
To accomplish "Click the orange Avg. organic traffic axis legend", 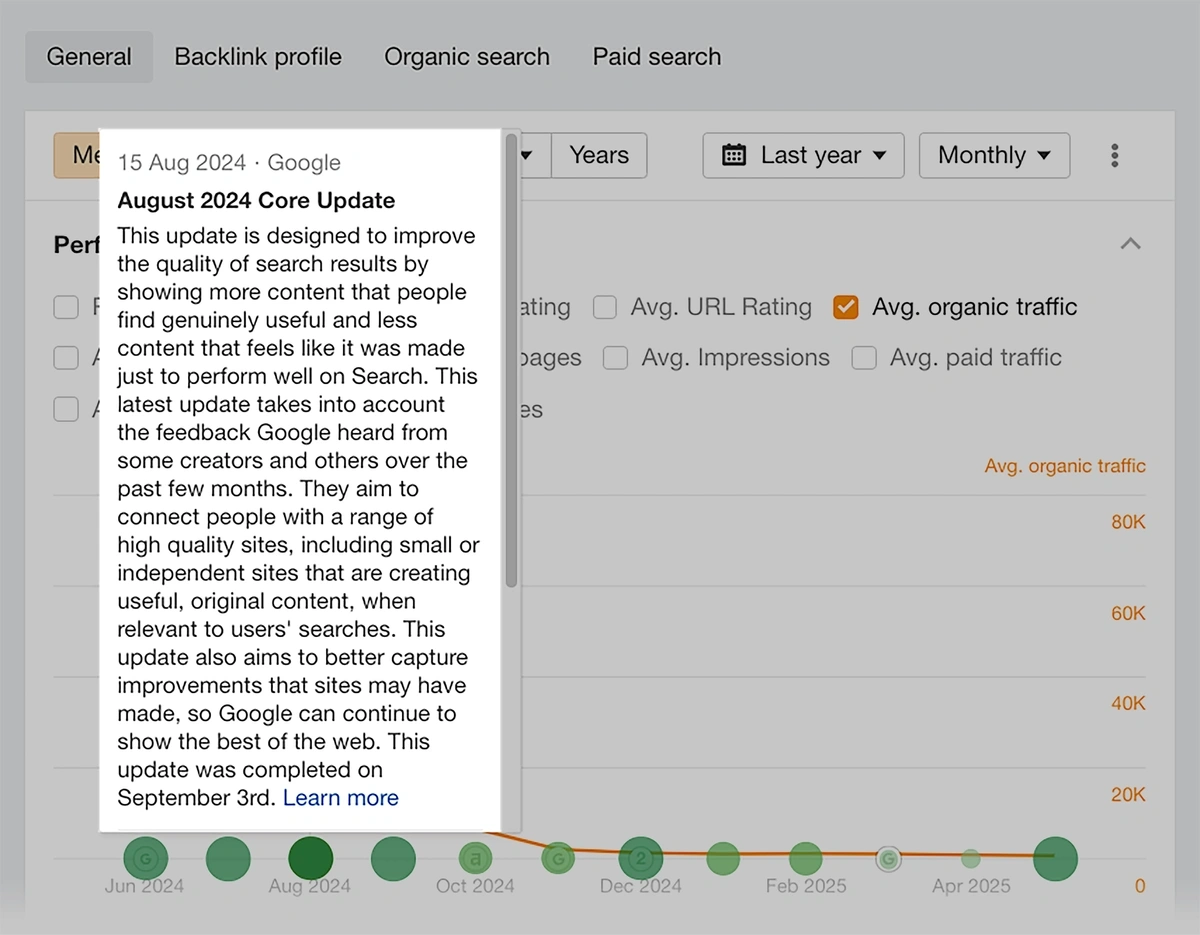I will 1065,466.
